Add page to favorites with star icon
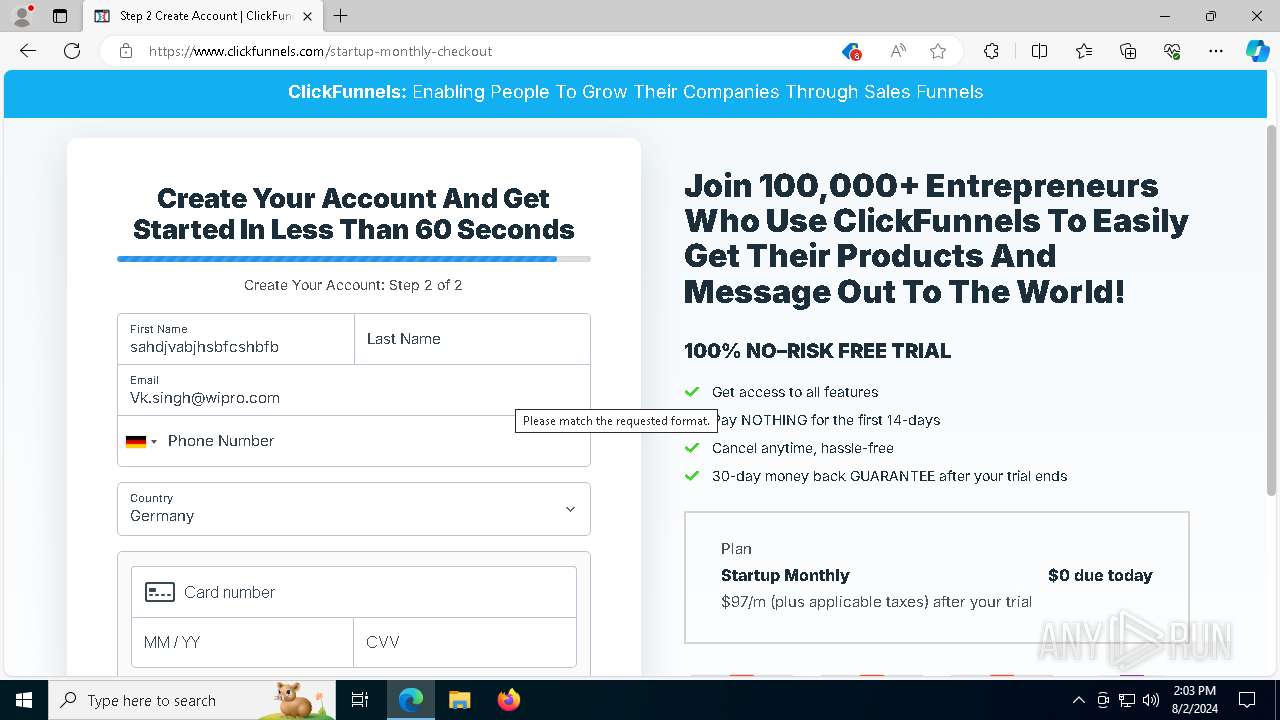Viewport: 1280px width, 720px height. [938, 51]
